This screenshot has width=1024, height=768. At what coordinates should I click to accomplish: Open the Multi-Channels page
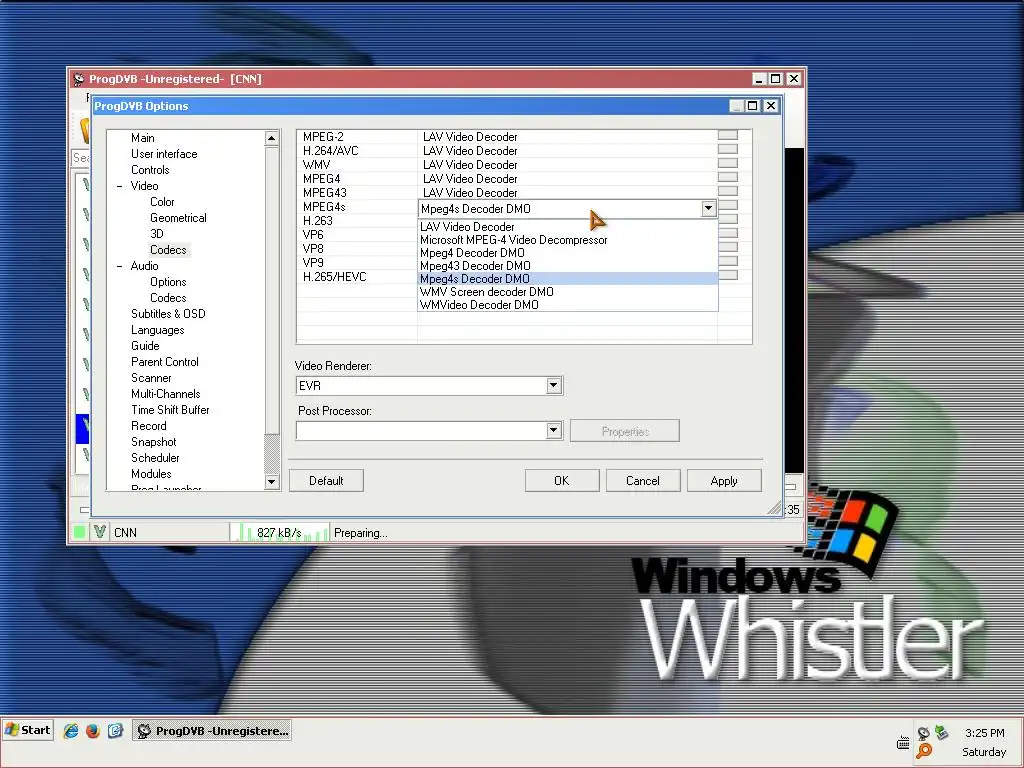click(165, 394)
